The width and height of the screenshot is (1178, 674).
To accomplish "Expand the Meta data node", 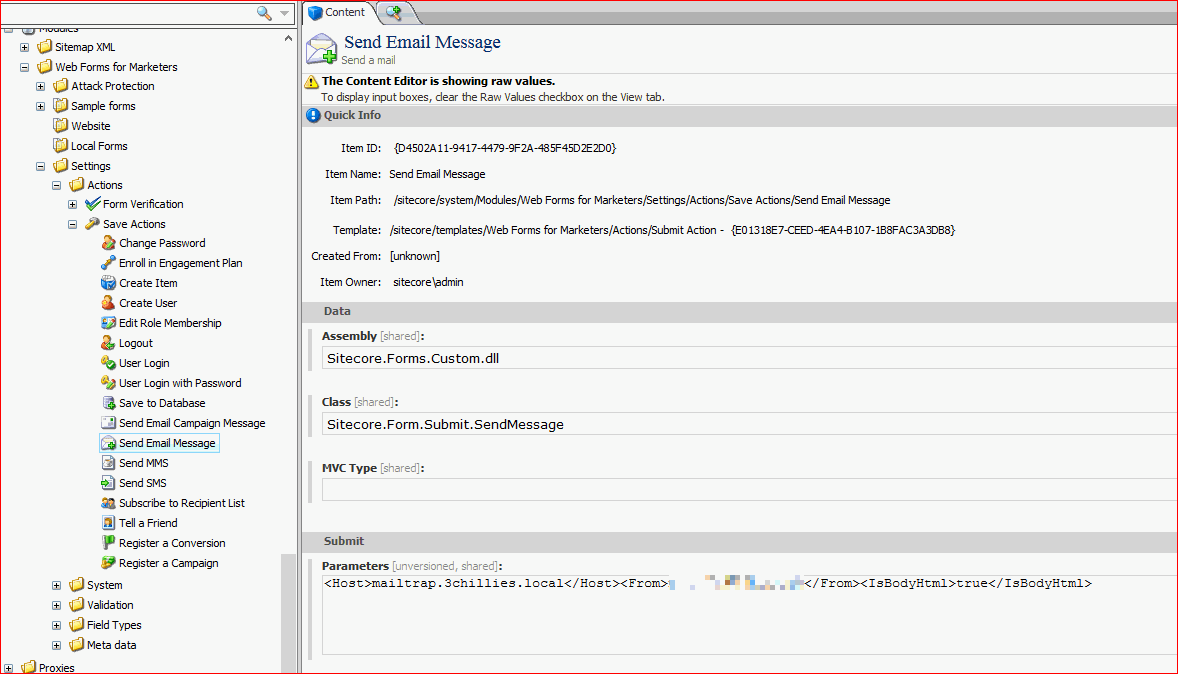I will coord(56,645).
